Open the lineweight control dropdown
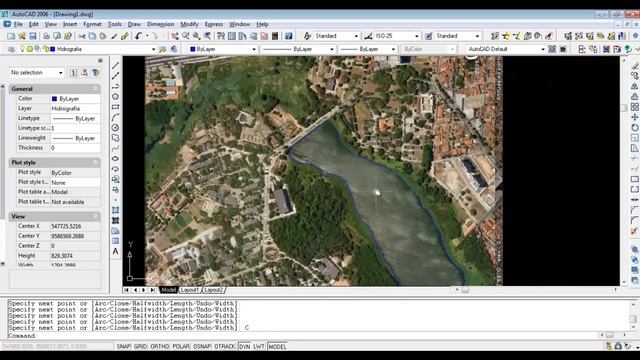The width and height of the screenshot is (640, 360). coord(393,49)
